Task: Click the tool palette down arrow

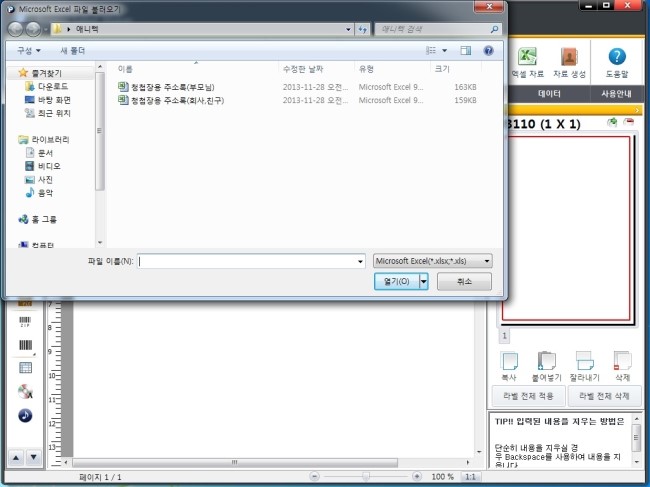Action: pyautogui.click(x=34, y=458)
